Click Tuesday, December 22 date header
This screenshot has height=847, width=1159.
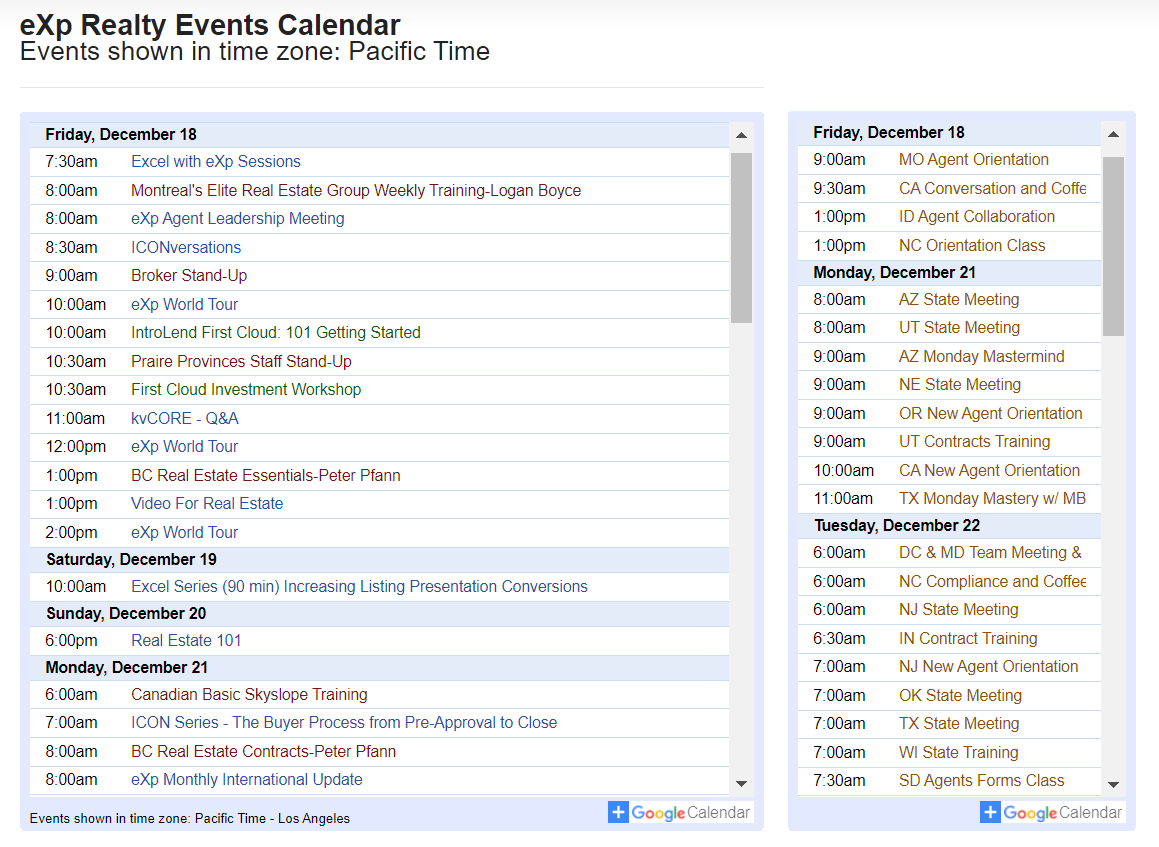(897, 525)
